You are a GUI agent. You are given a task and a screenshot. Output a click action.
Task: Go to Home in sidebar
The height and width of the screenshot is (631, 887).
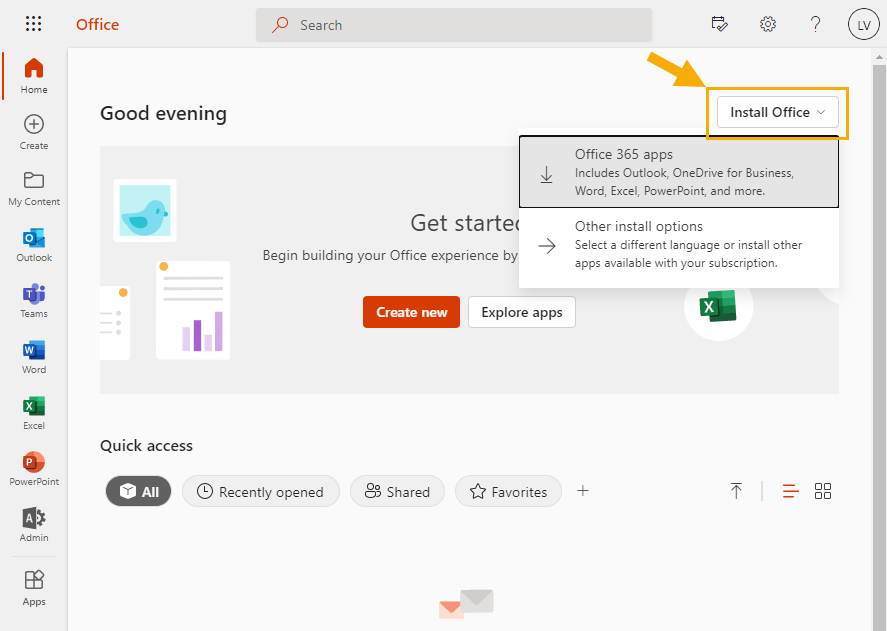tap(34, 76)
